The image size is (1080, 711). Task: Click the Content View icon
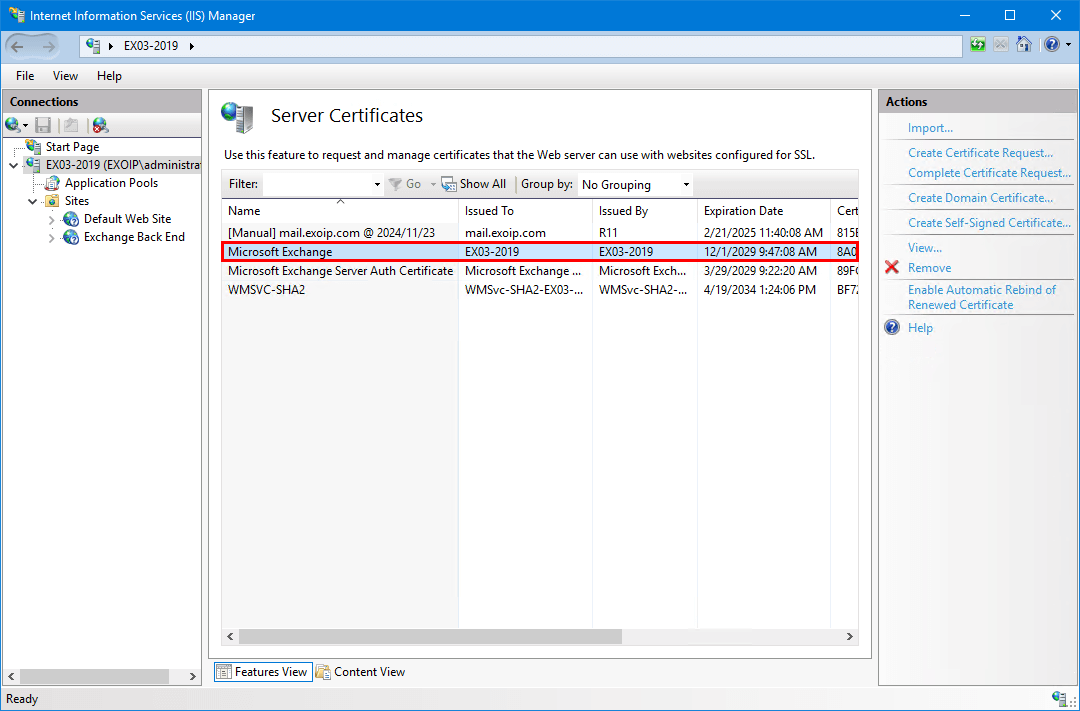tap(323, 672)
